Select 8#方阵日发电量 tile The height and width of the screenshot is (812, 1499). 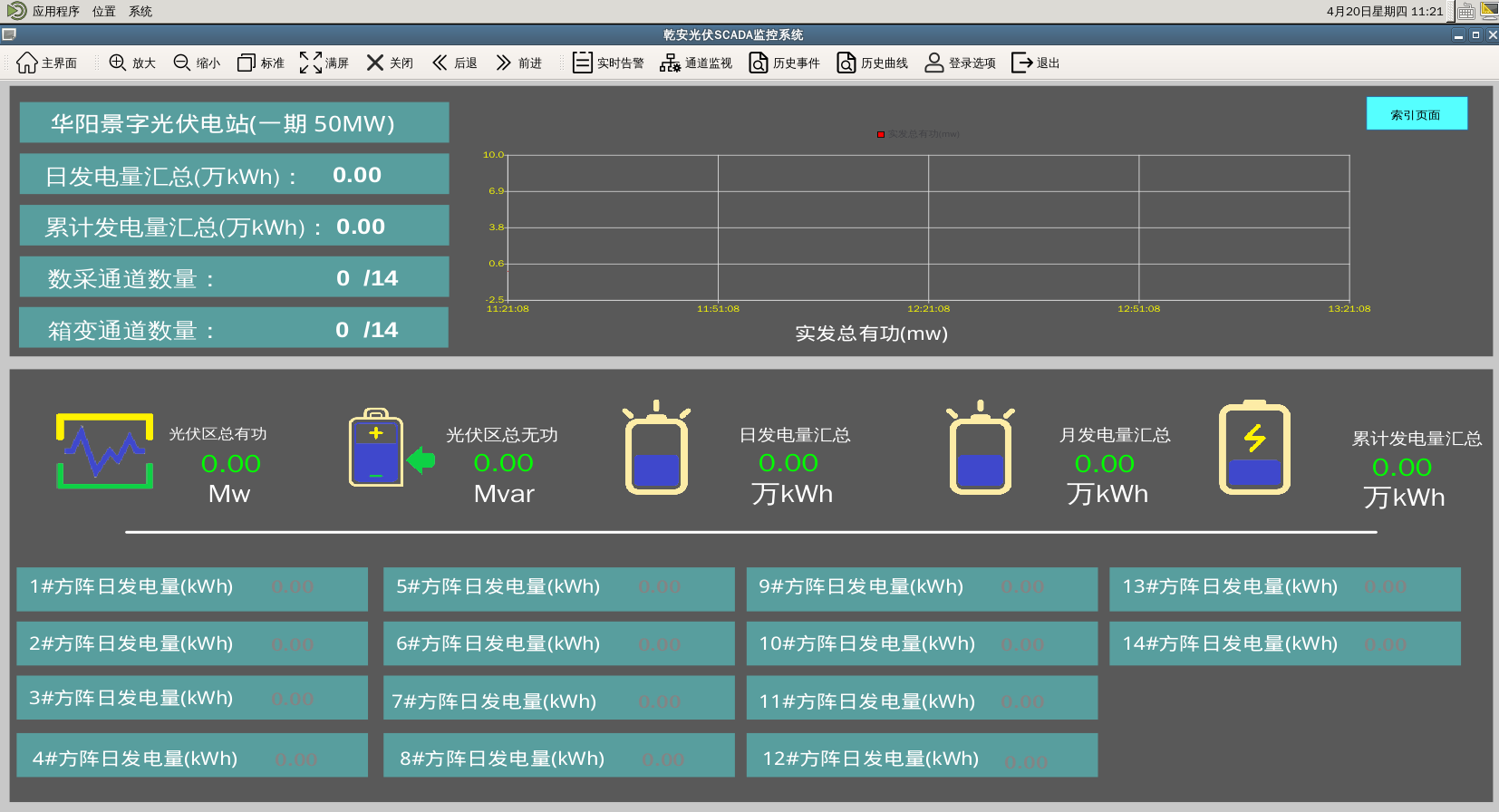559,755
